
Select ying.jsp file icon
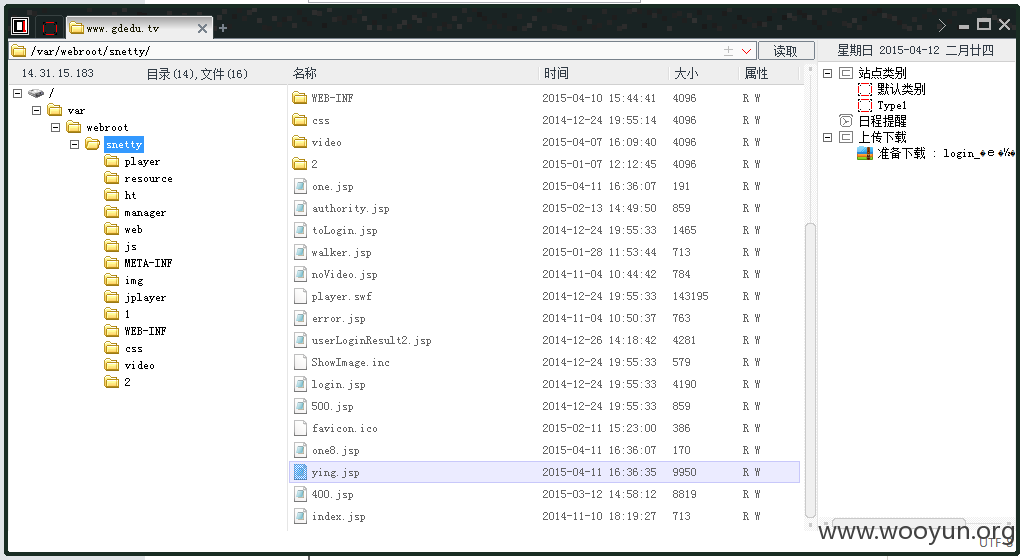pos(300,472)
